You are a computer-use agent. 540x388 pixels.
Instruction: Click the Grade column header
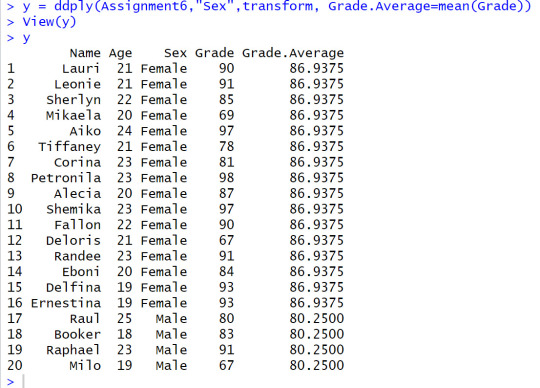pos(214,53)
